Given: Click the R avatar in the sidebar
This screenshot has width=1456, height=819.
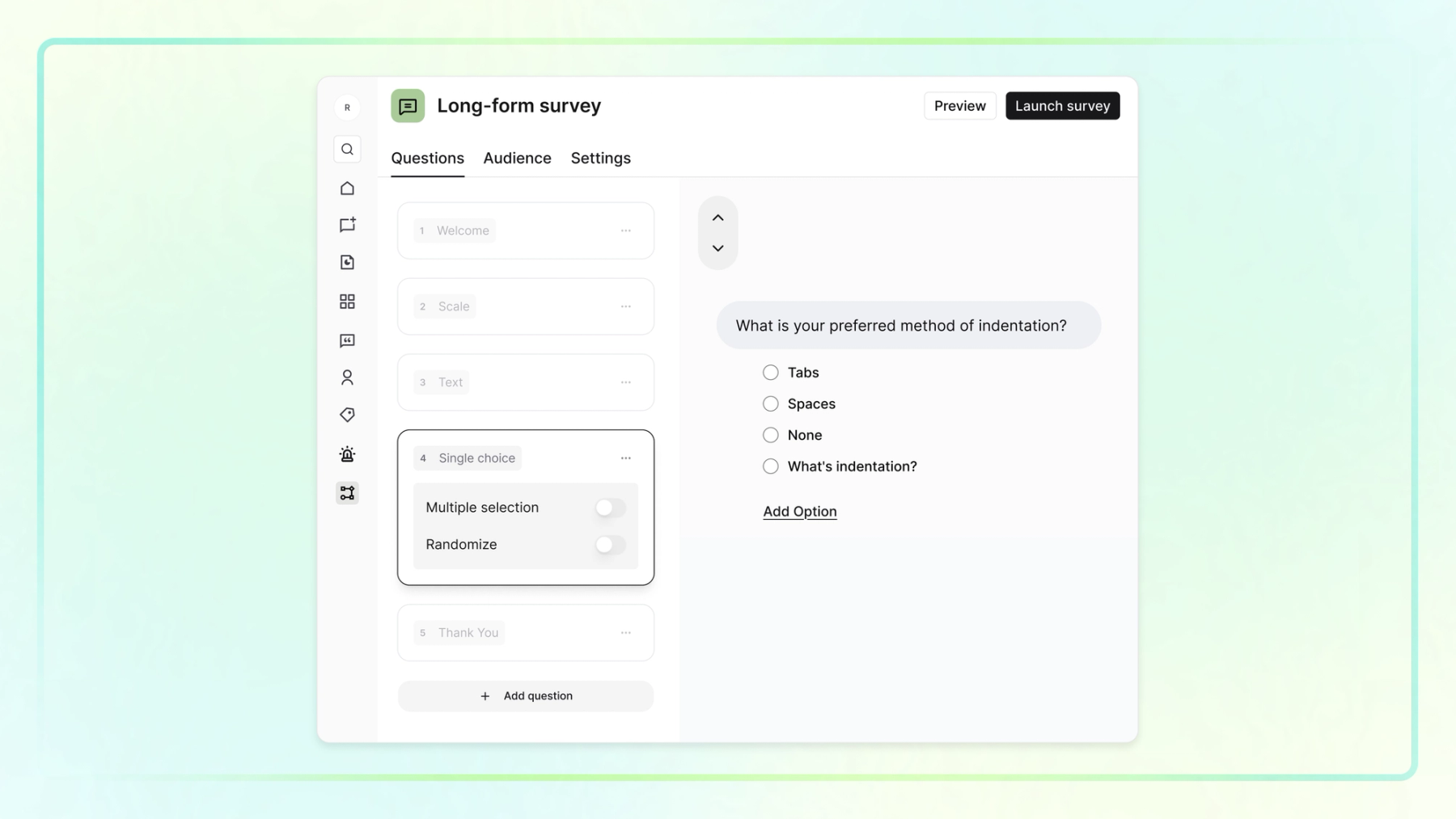Looking at the screenshot, I should click(x=347, y=108).
